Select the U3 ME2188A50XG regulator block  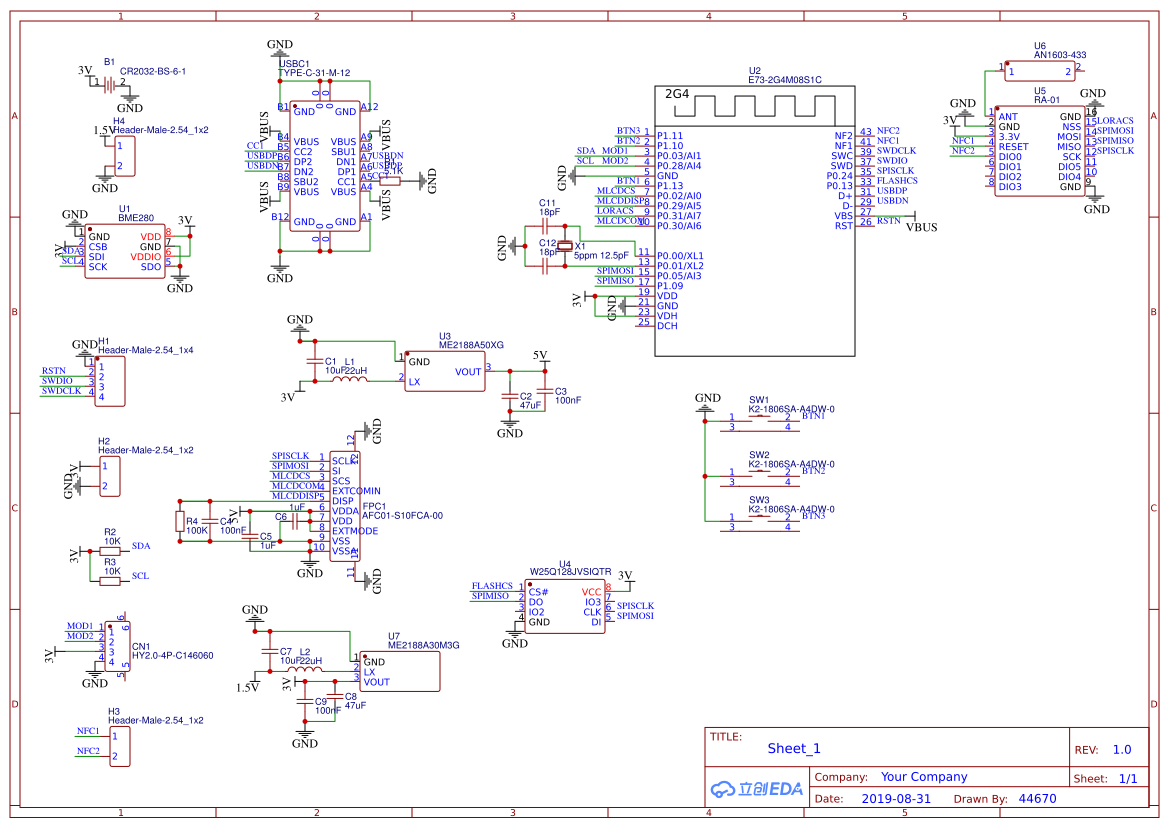pos(443,370)
